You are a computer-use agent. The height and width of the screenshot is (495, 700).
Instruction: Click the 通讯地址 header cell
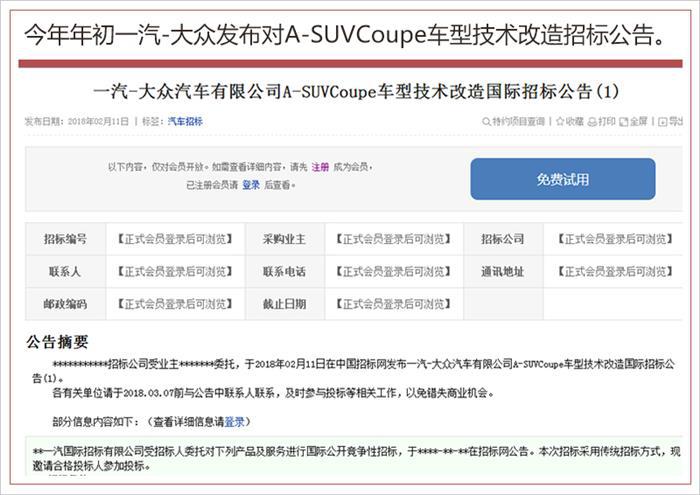503,271
